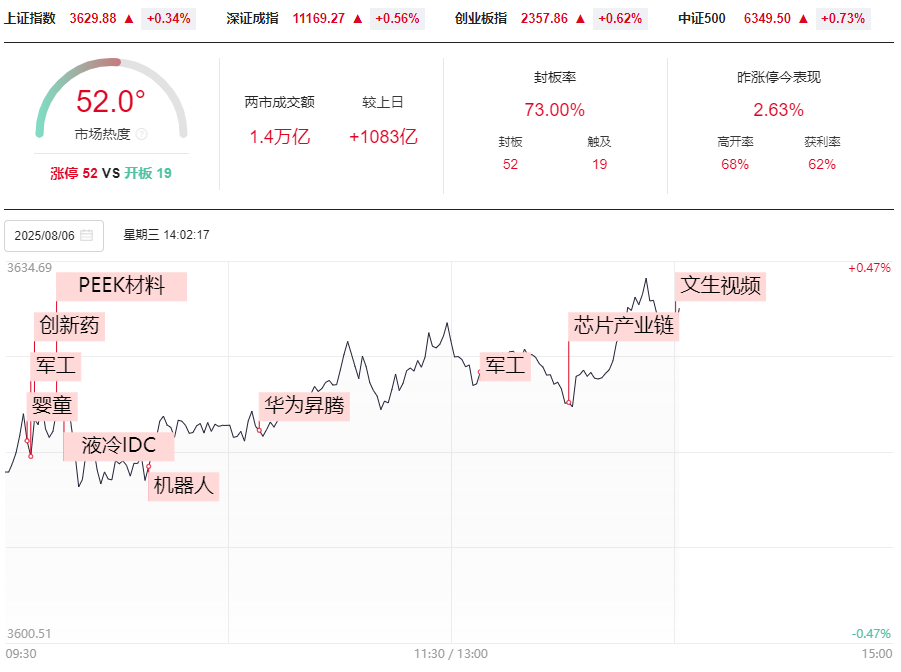
Task: Click the calendar icon in date field
Action: tap(86, 235)
